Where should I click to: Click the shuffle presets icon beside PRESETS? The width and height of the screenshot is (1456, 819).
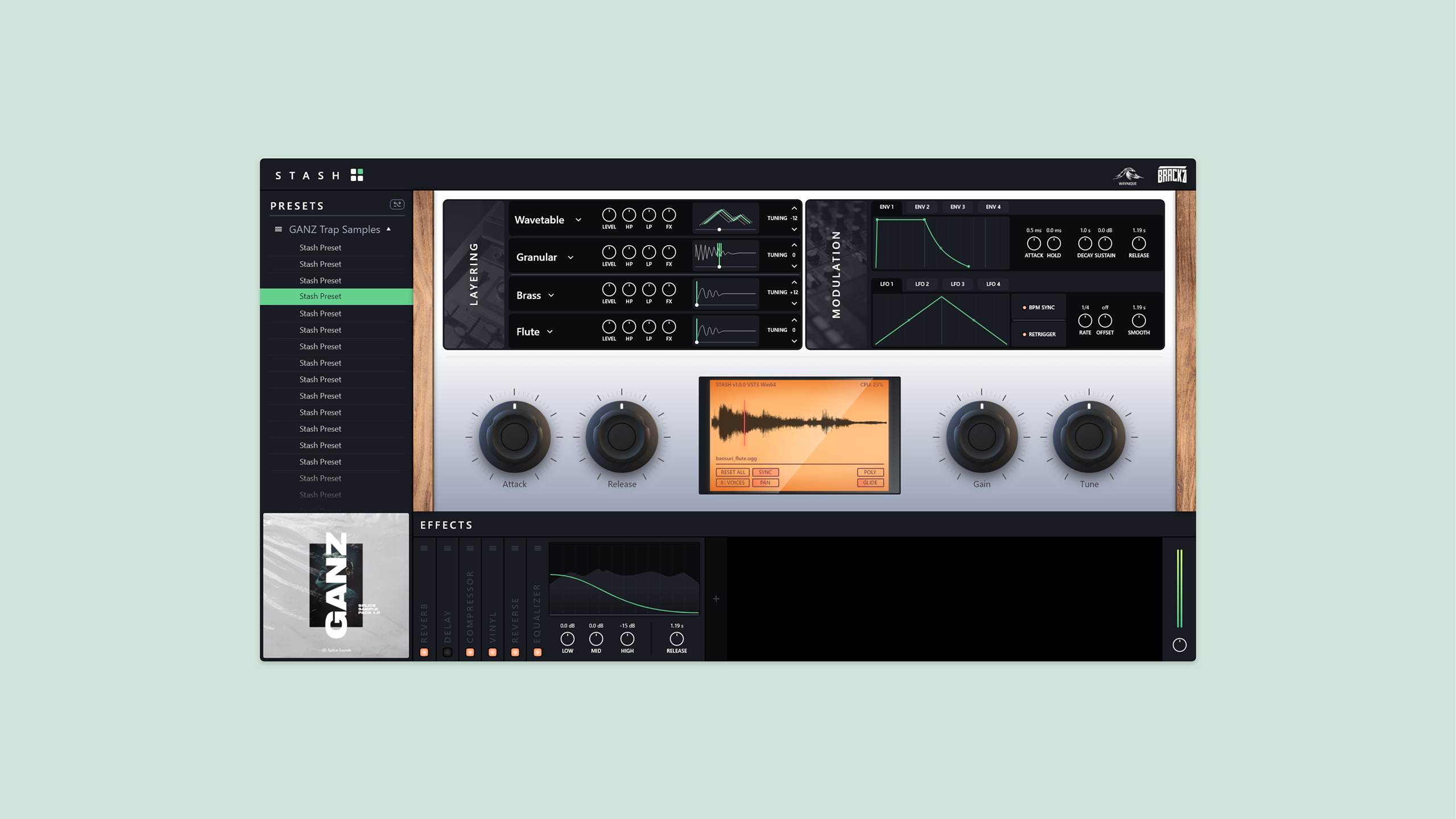pos(398,205)
